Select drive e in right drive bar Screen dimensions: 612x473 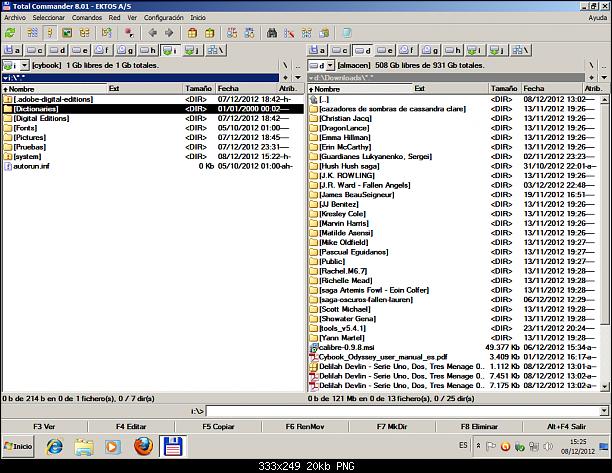pos(385,50)
